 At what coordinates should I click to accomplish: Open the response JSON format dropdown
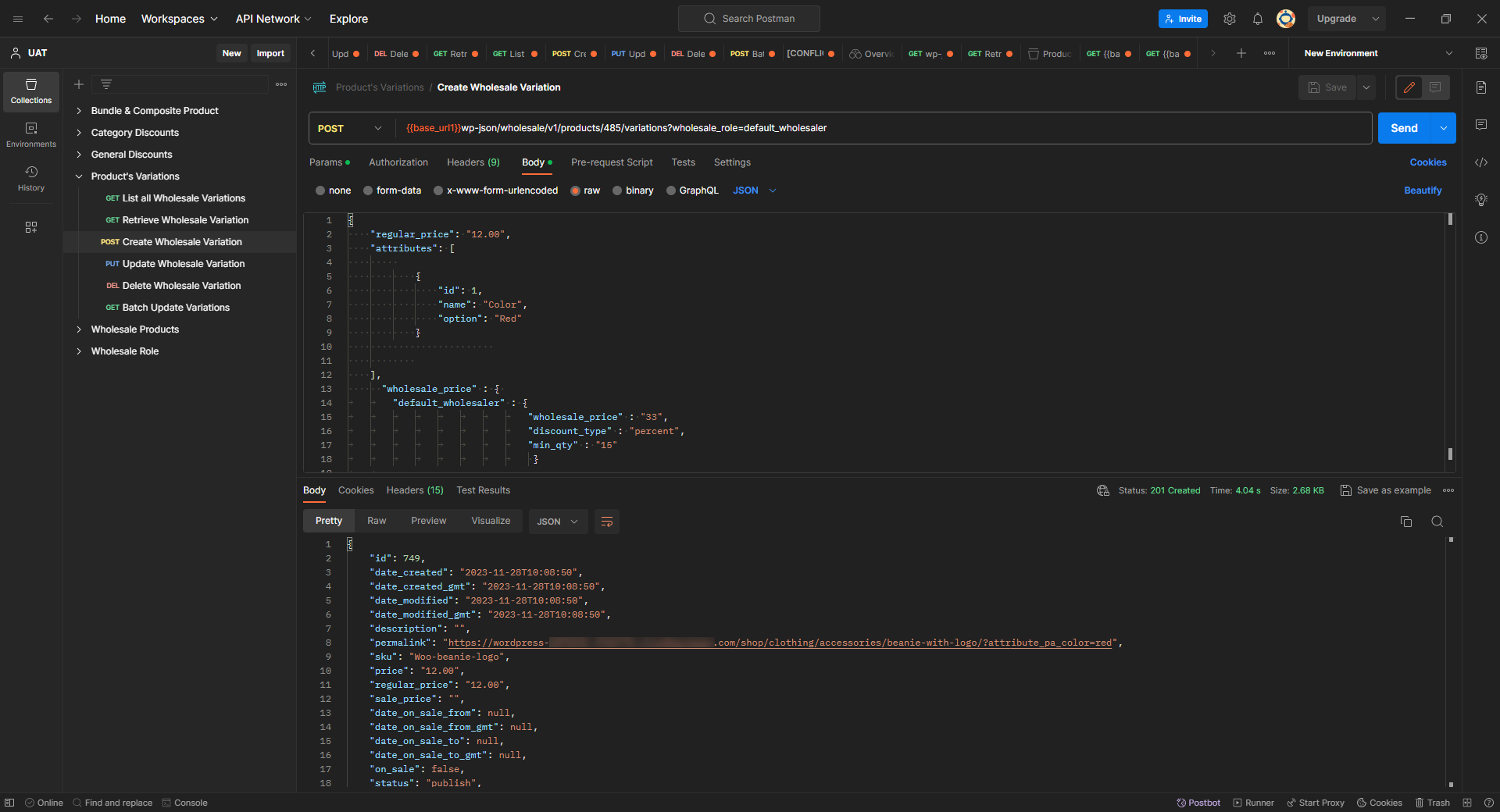click(x=558, y=522)
